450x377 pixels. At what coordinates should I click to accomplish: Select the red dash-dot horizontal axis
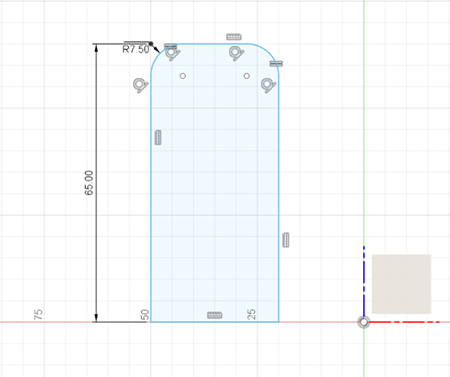click(405, 322)
